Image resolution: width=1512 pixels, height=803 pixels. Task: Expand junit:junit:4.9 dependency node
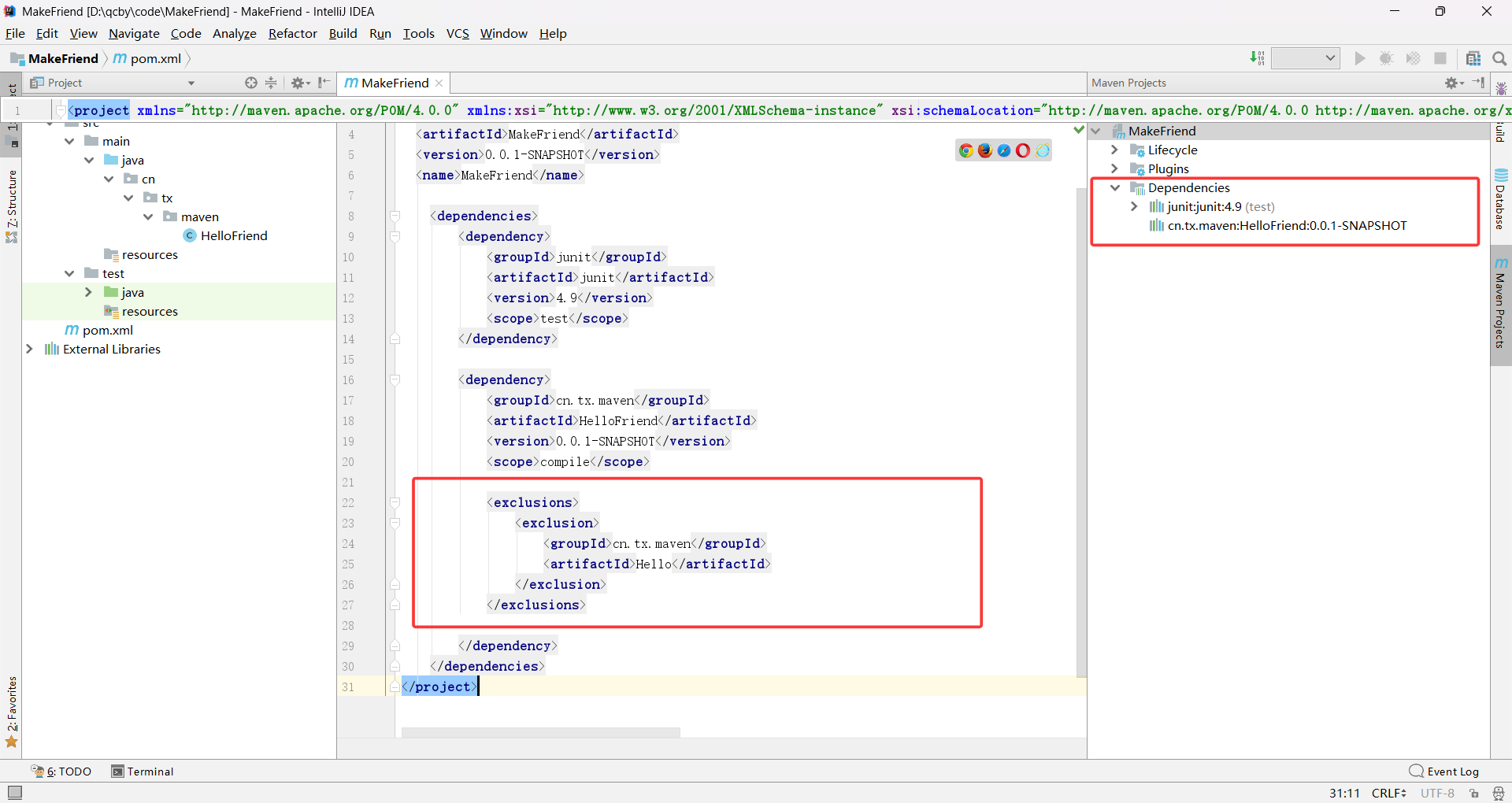(x=1134, y=206)
